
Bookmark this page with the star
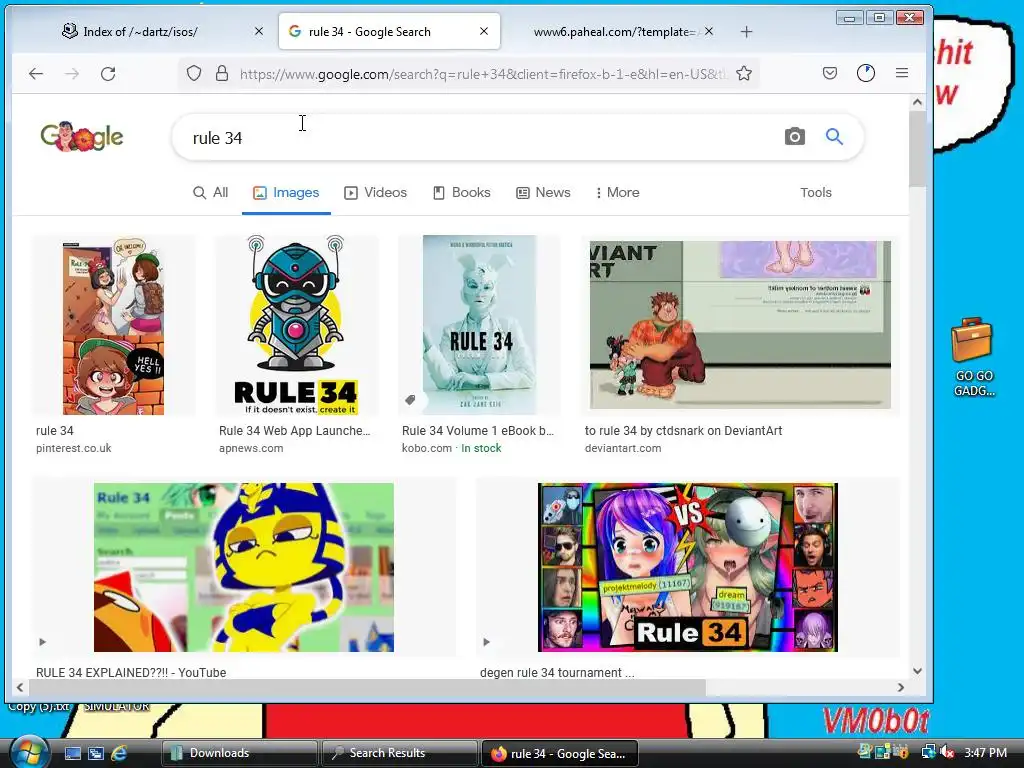tap(744, 73)
